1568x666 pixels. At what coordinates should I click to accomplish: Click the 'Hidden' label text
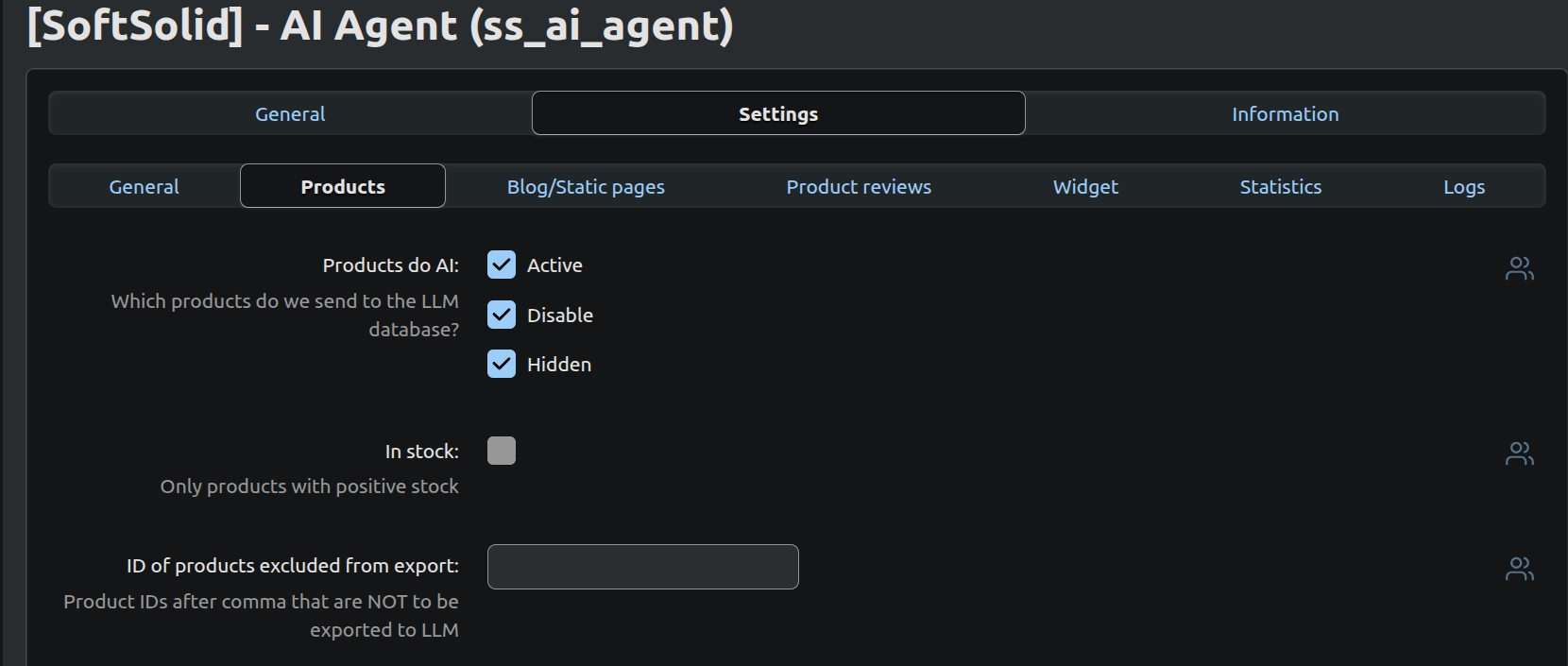(559, 365)
